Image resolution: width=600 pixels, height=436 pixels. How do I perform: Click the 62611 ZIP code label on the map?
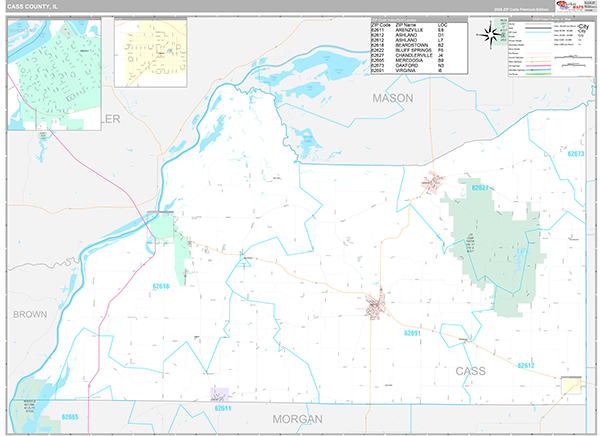(x=223, y=408)
